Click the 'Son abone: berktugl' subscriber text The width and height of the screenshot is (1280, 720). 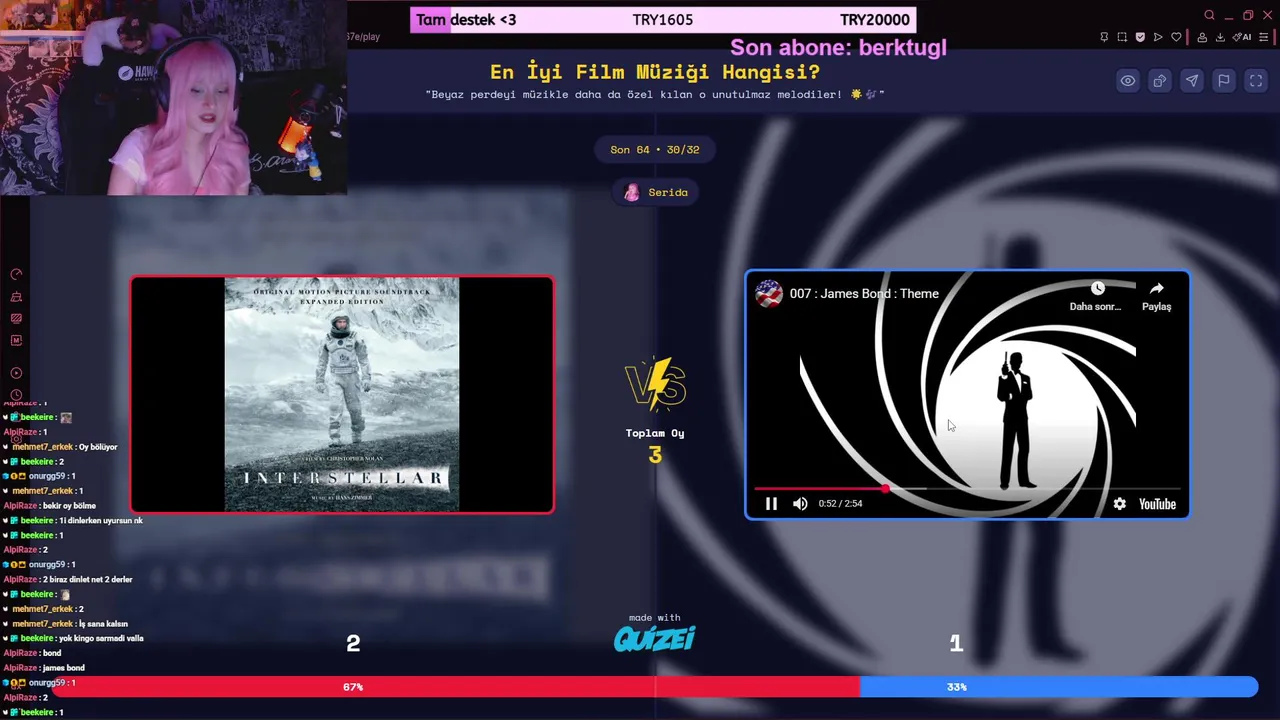pos(838,47)
